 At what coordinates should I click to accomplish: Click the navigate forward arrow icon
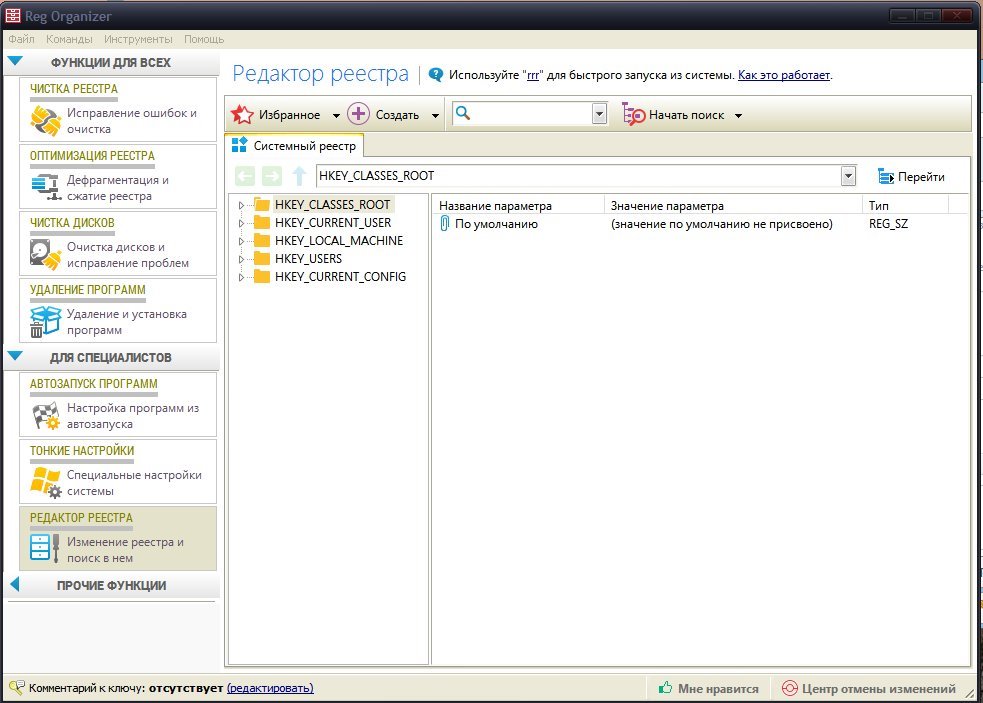[x=271, y=176]
